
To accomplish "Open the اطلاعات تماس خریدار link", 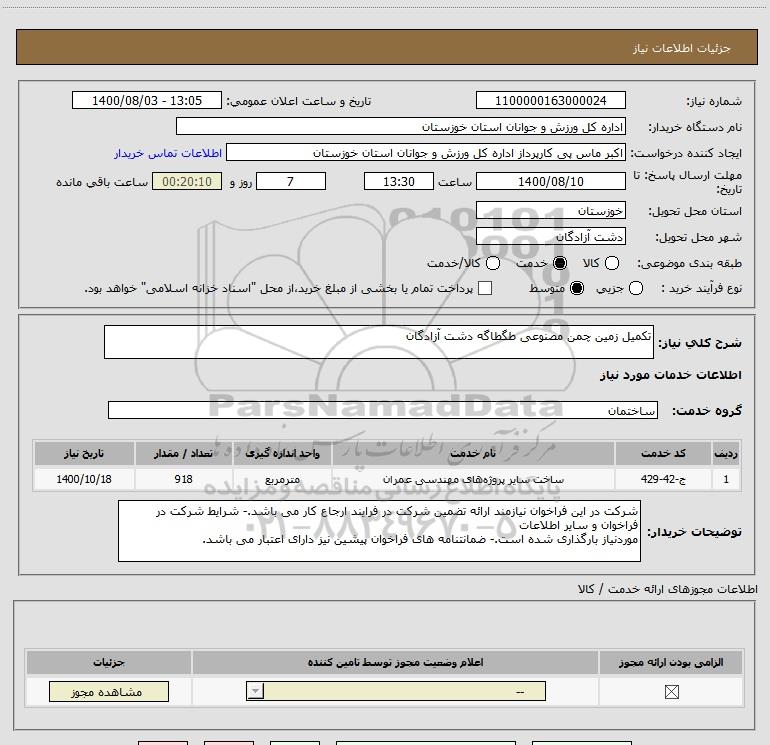I will 168,153.
